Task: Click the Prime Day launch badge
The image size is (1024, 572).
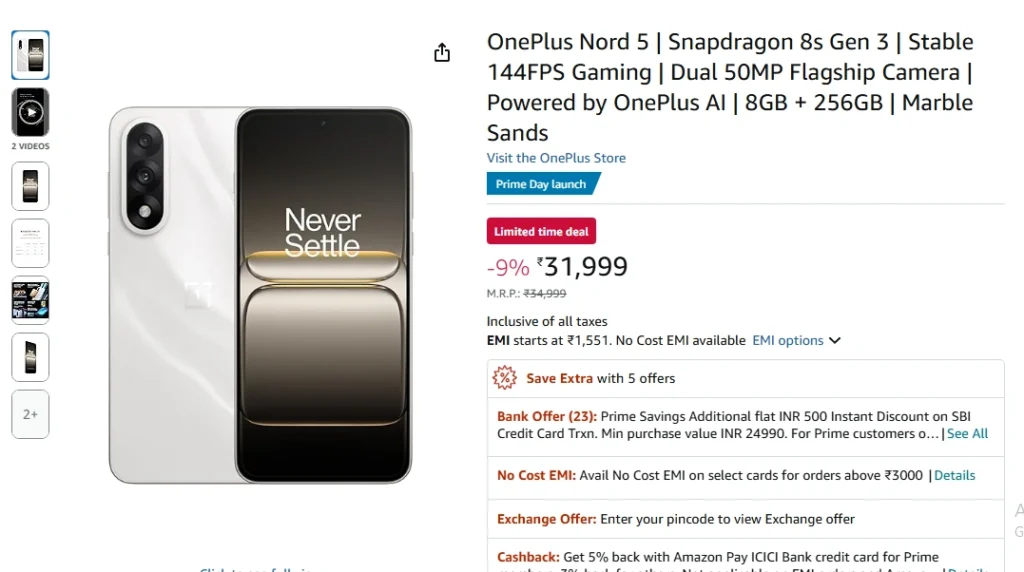Action: click(541, 184)
